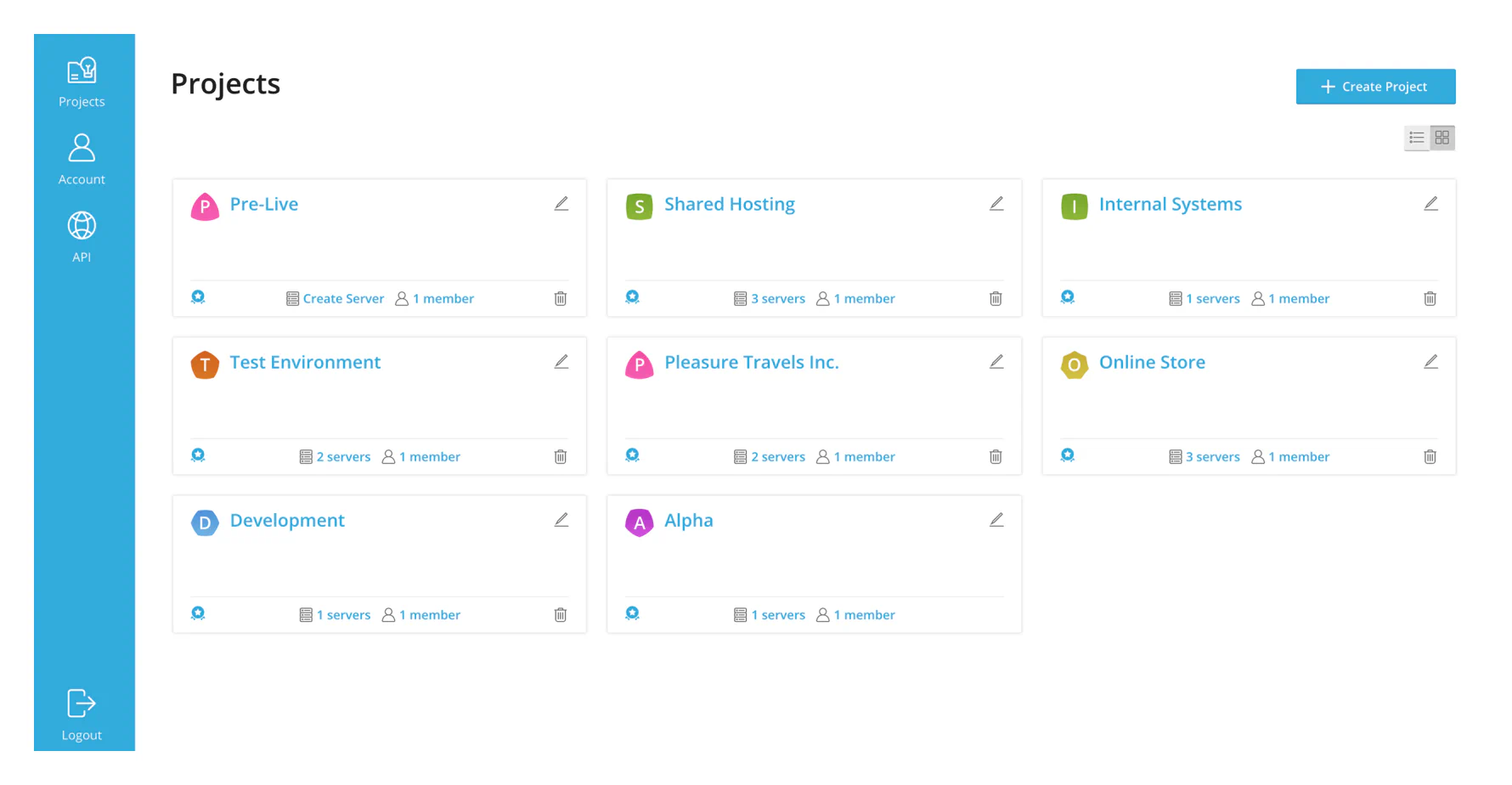Open the Internal Systems project
The height and width of the screenshot is (785, 1512).
(1171, 204)
